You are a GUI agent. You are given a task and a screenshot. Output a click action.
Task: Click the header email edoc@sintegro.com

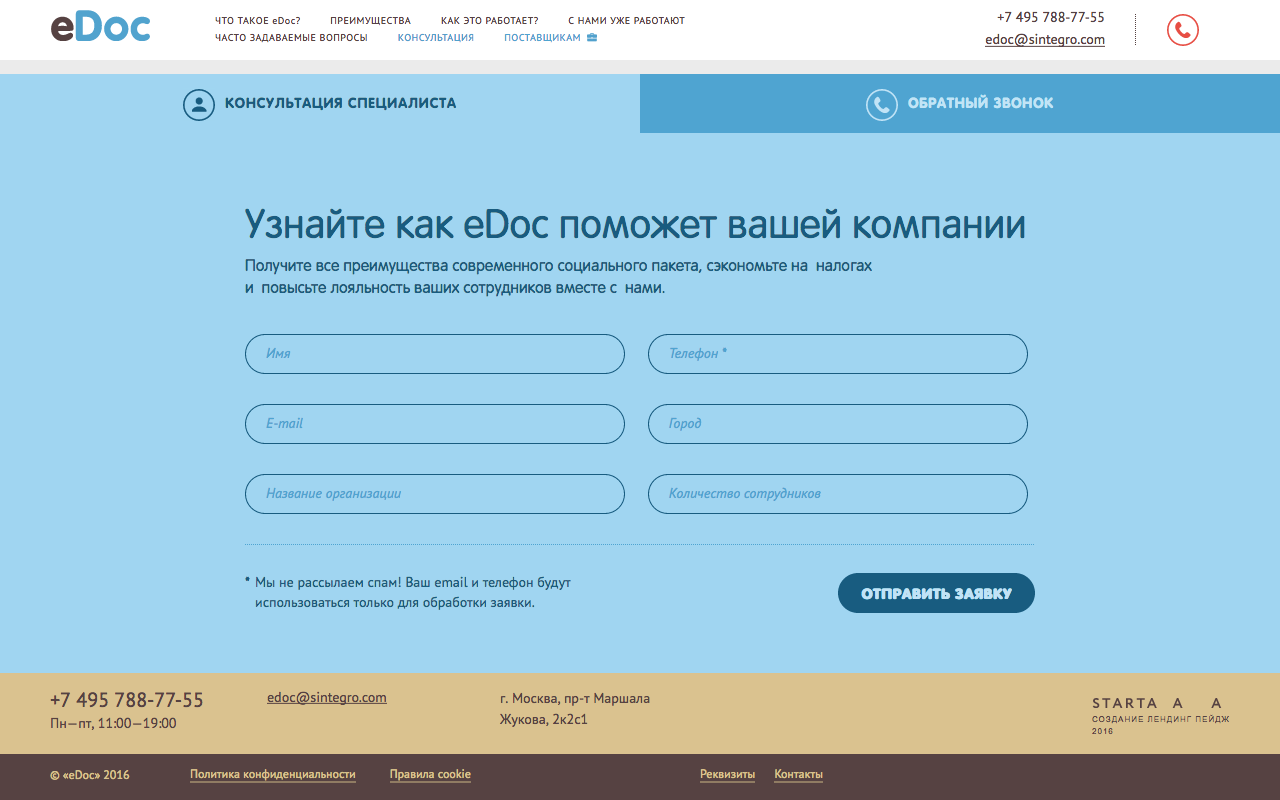tap(1045, 40)
